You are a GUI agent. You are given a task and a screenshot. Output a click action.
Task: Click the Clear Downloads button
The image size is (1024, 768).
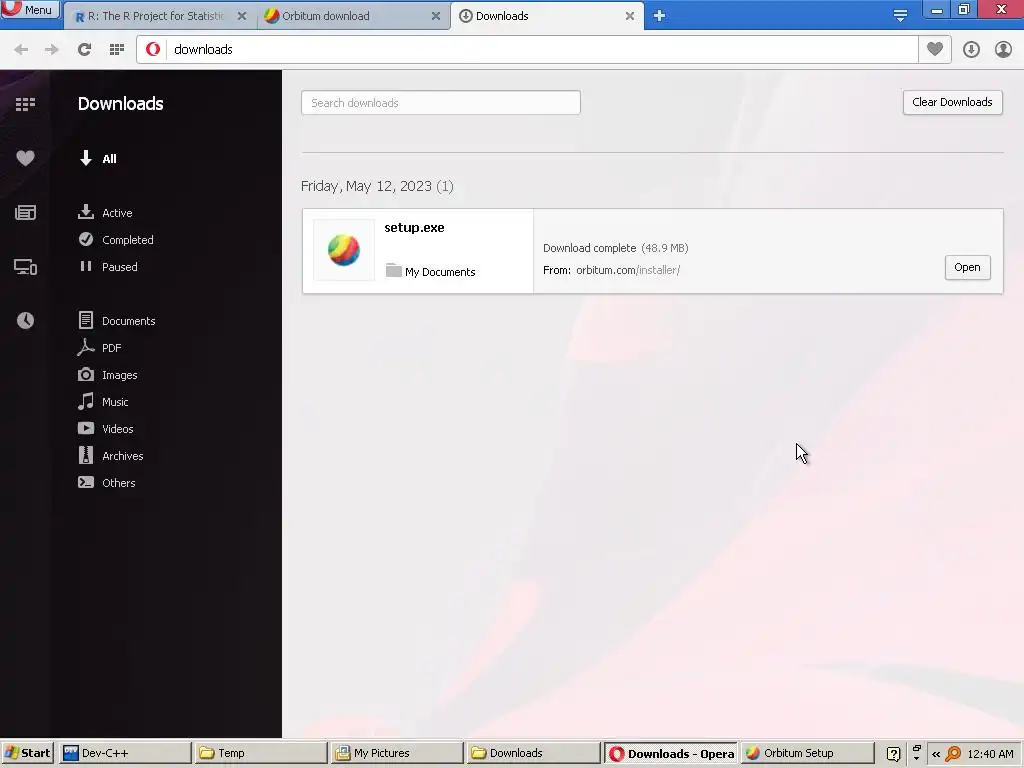[x=952, y=103]
